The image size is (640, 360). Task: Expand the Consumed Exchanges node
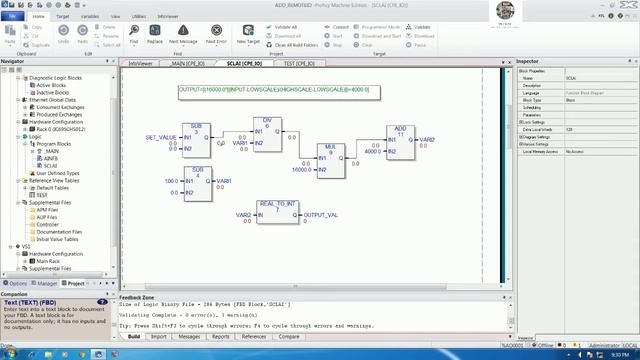(x=25, y=107)
